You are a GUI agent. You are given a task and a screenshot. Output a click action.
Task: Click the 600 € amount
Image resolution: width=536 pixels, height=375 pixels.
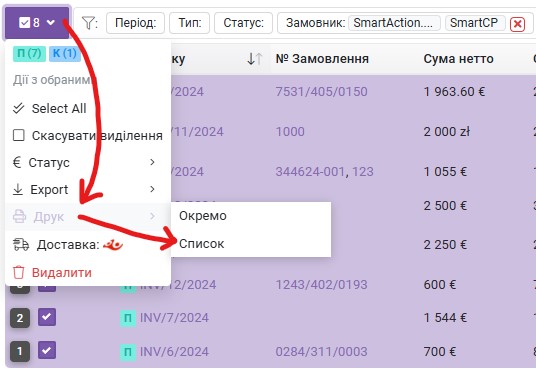coord(440,285)
